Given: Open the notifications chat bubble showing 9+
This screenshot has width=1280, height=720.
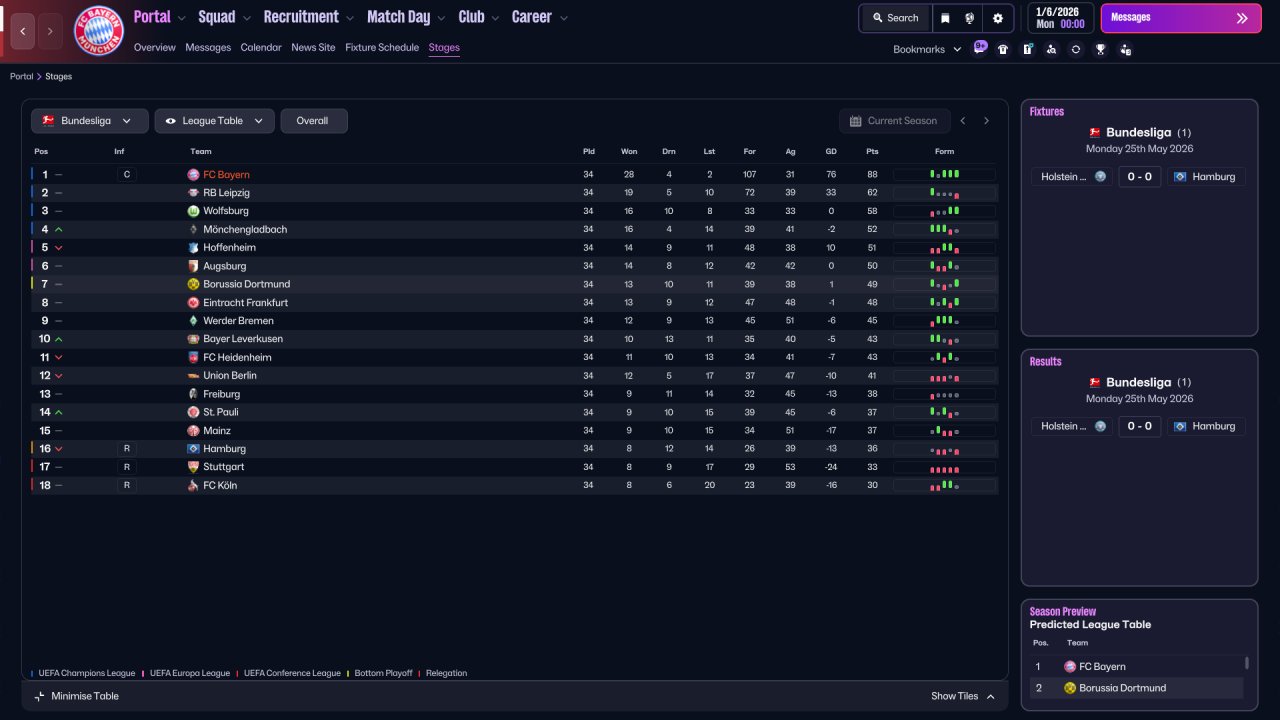Looking at the screenshot, I should click(x=980, y=47).
